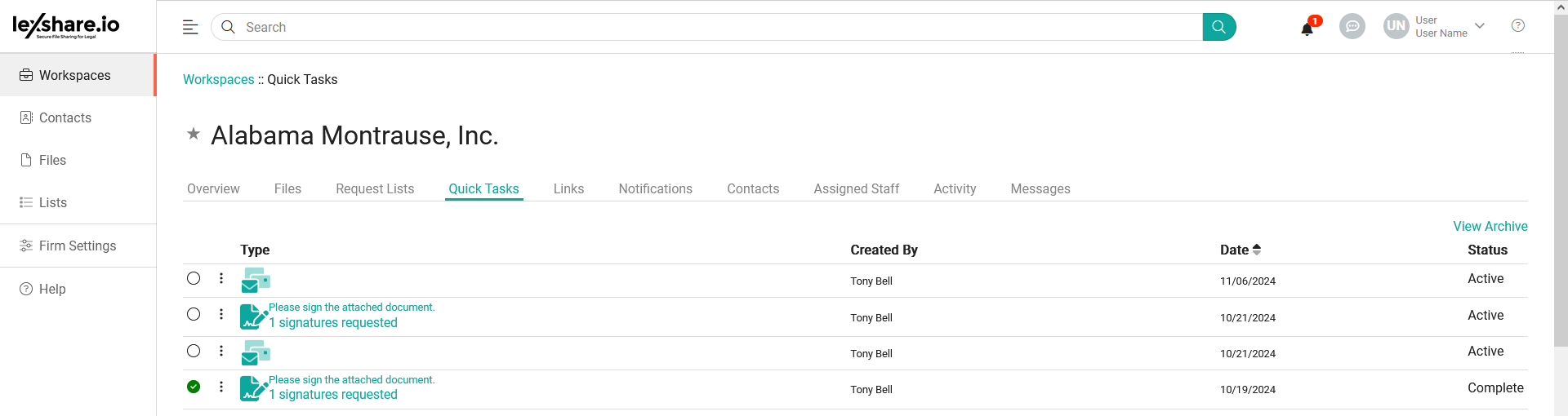Click the notification bell icon
The width and height of the screenshot is (1568, 416).
click(x=1307, y=29)
